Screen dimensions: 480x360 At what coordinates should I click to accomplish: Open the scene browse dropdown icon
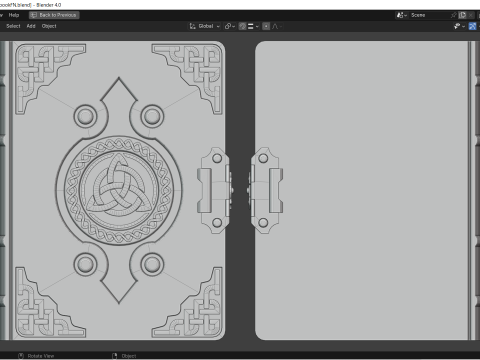click(402, 15)
